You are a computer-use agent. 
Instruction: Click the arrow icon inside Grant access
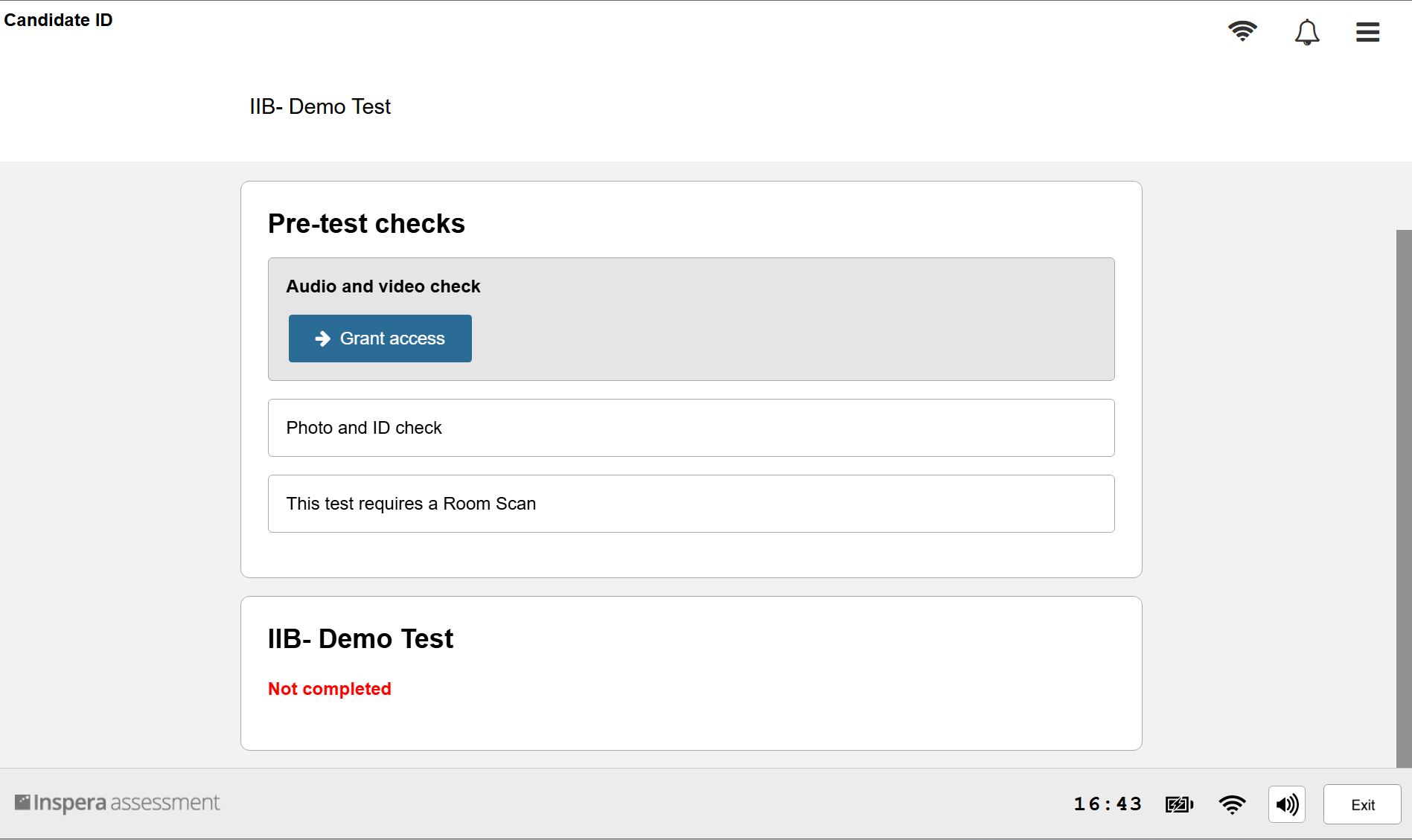(x=322, y=339)
